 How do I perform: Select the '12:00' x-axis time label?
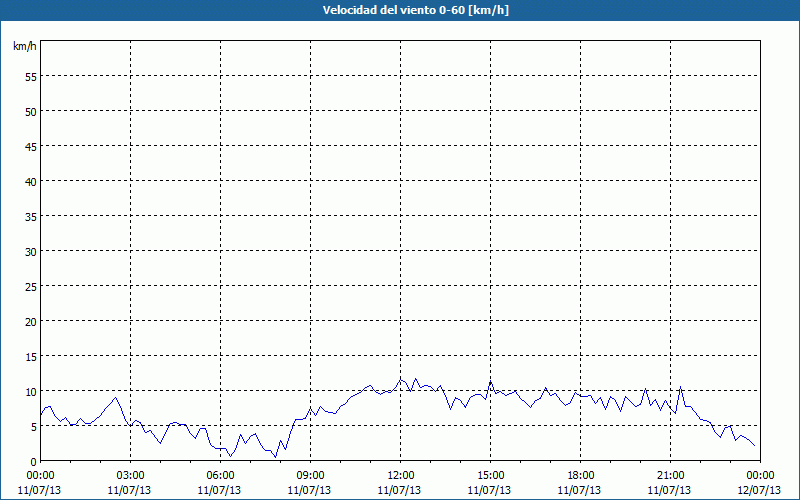click(x=401, y=476)
